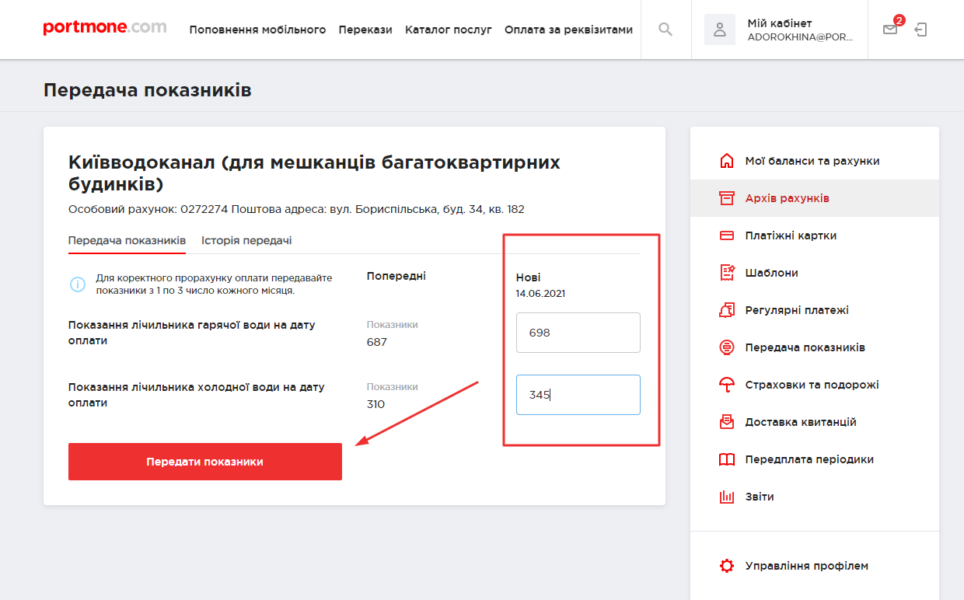Click previous hot water value 687

pos(377,342)
